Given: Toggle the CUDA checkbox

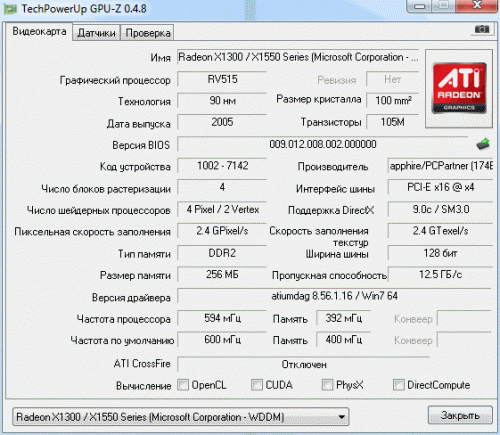Looking at the screenshot, I should point(257,385).
